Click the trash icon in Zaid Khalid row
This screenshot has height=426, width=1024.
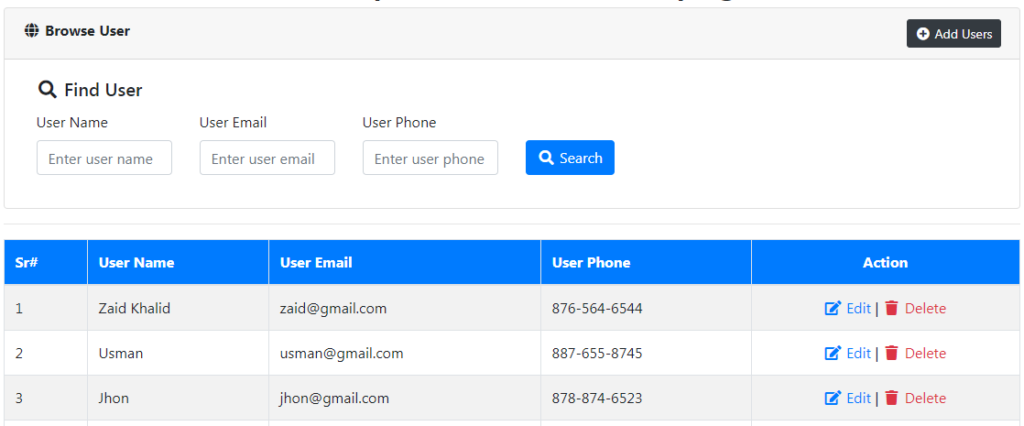point(892,308)
